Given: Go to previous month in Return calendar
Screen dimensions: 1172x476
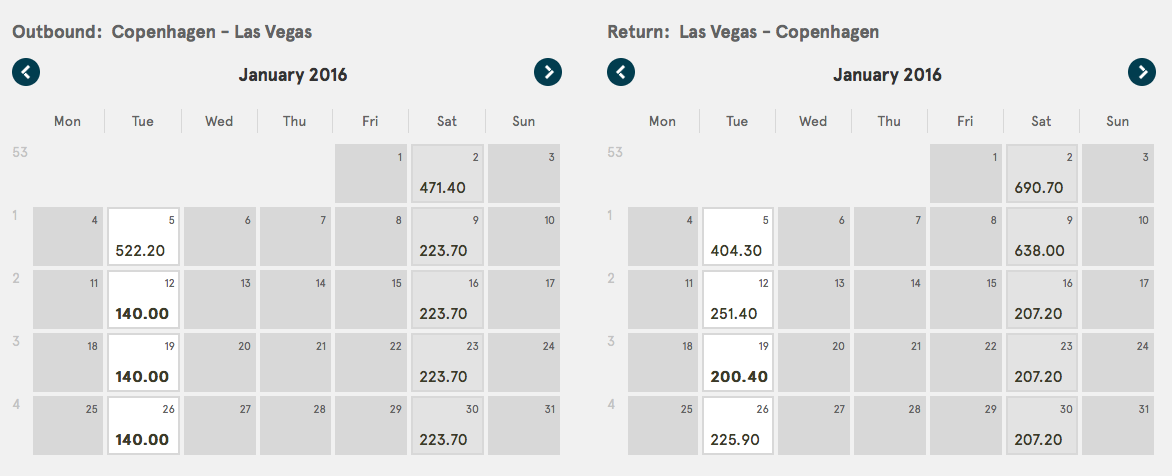Looking at the screenshot, I should click(621, 72).
